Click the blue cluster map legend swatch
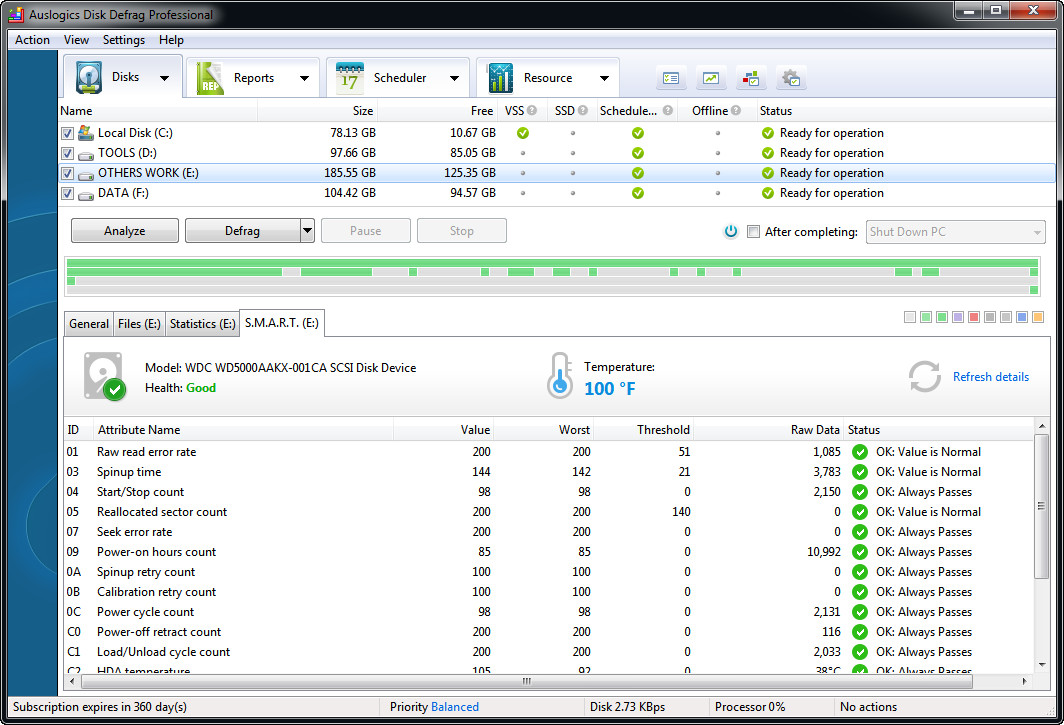1064x725 pixels. coord(1022,317)
